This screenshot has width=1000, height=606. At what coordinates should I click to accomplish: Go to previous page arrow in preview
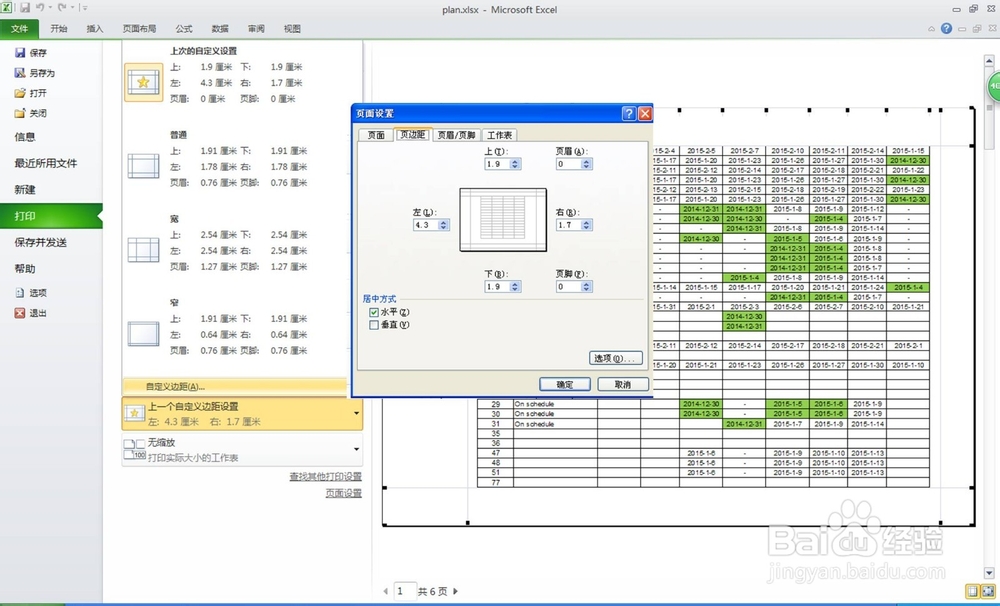[385, 591]
